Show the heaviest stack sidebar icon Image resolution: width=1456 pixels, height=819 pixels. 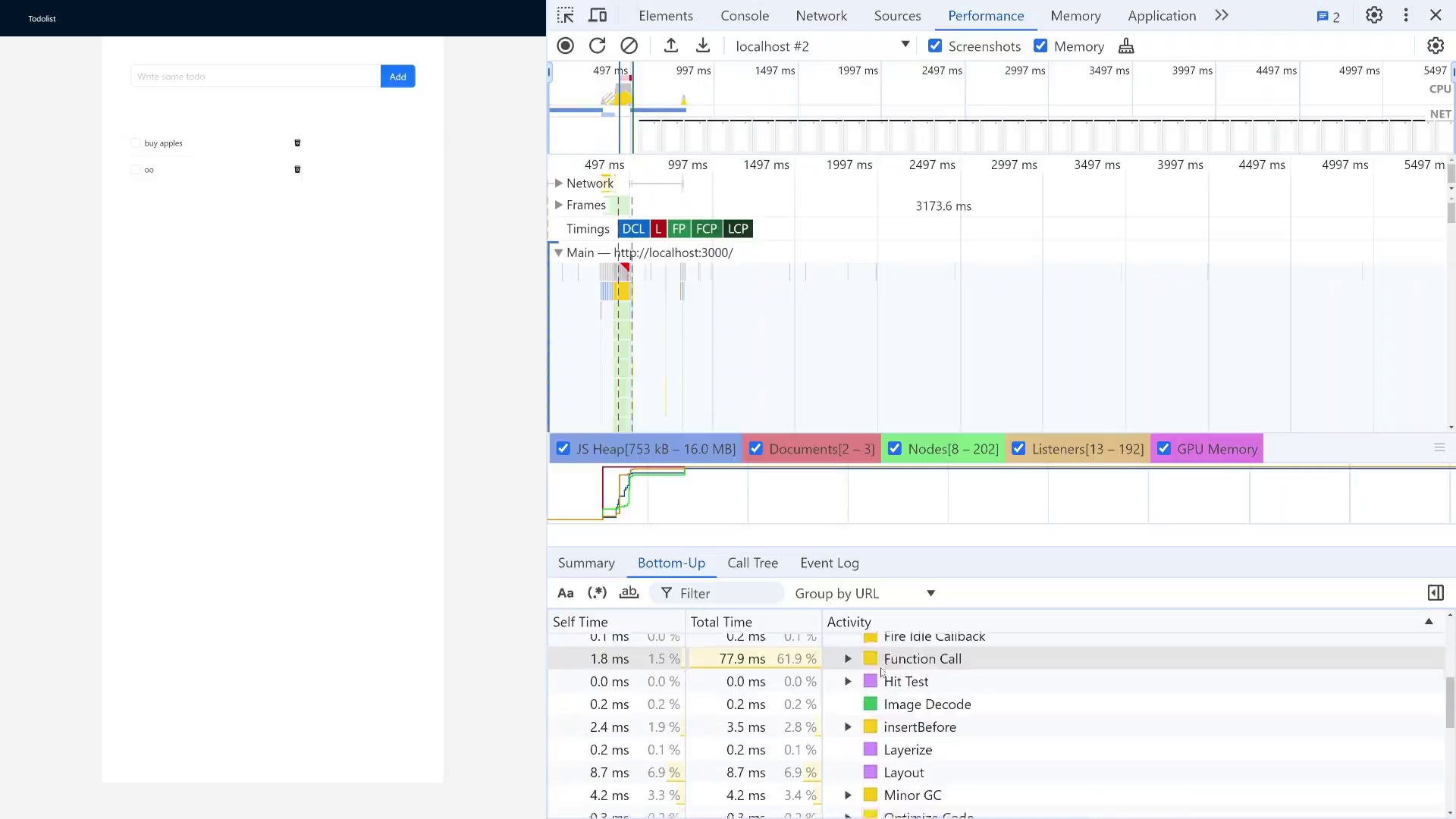pyautogui.click(x=1436, y=592)
